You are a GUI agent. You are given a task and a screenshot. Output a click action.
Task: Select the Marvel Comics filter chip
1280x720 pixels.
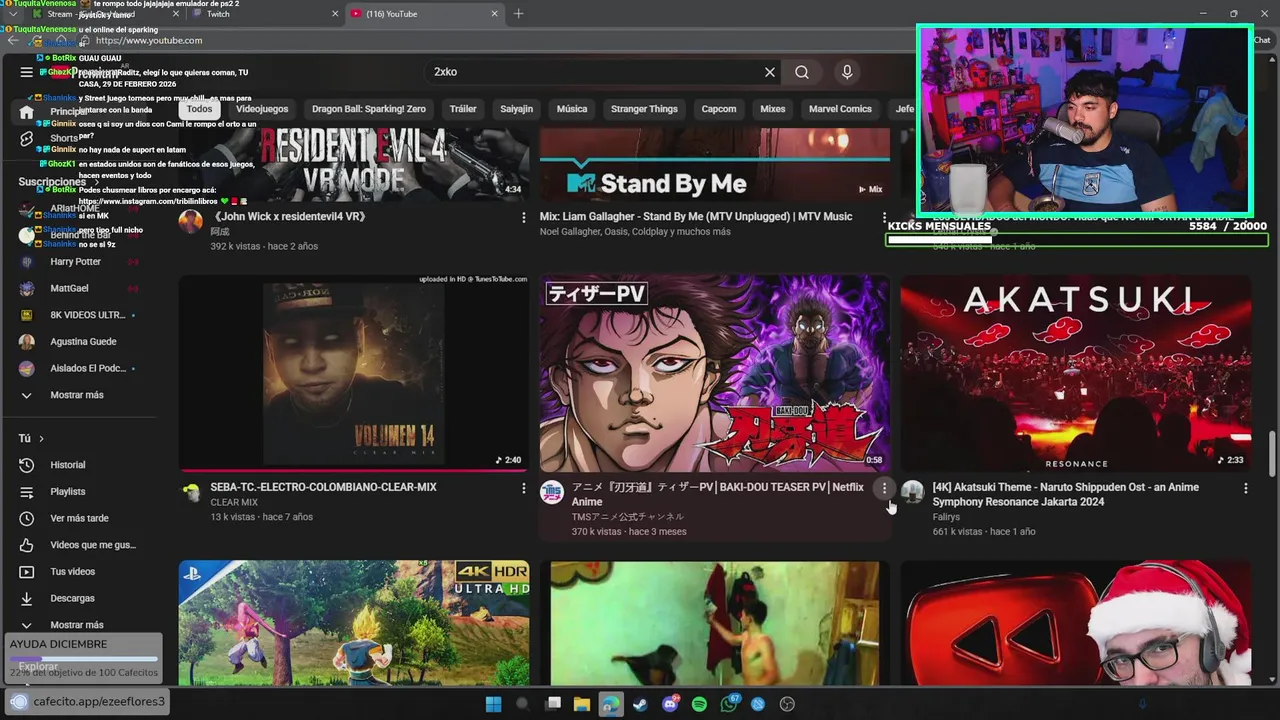point(840,109)
